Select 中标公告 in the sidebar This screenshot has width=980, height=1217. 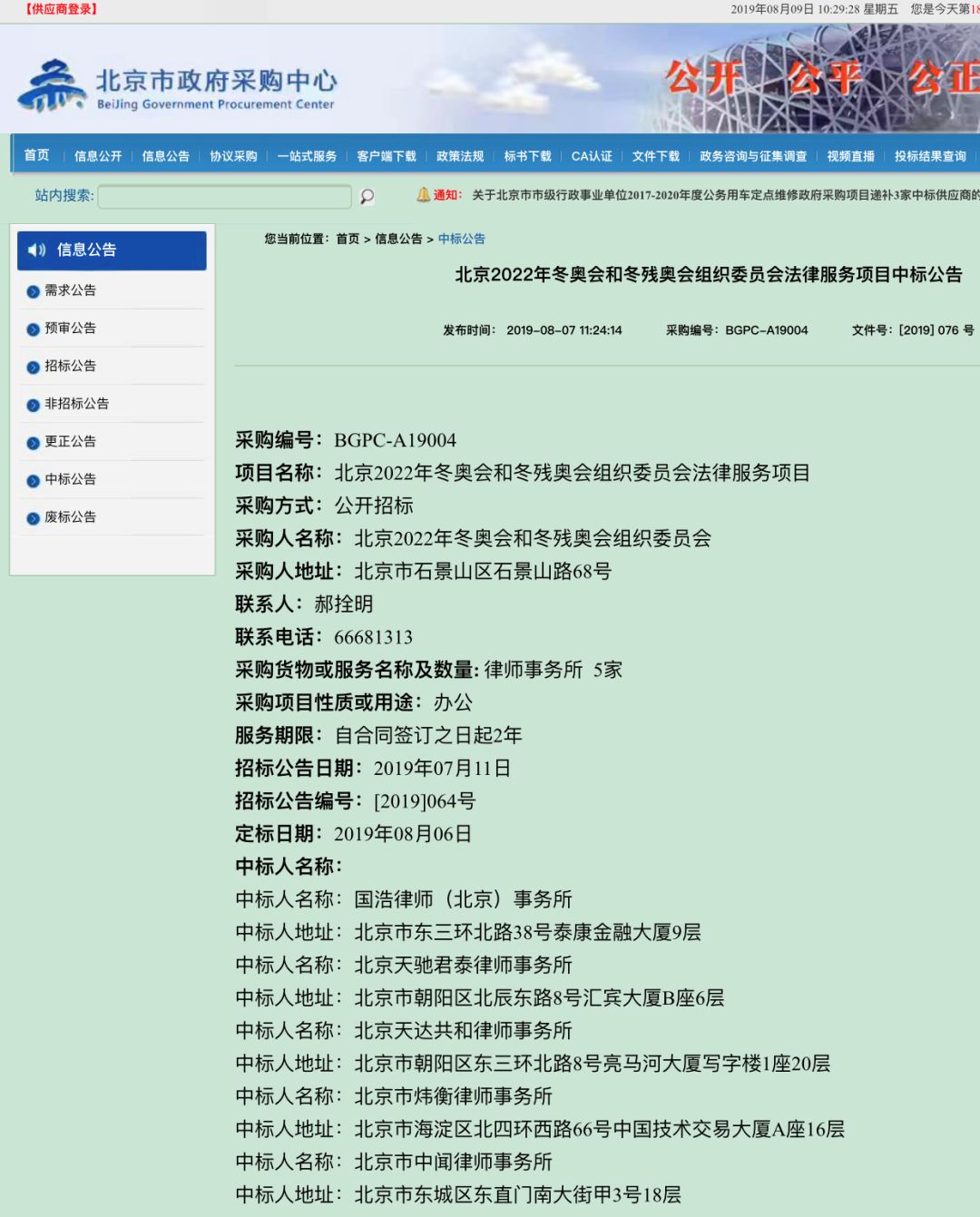coord(70,479)
